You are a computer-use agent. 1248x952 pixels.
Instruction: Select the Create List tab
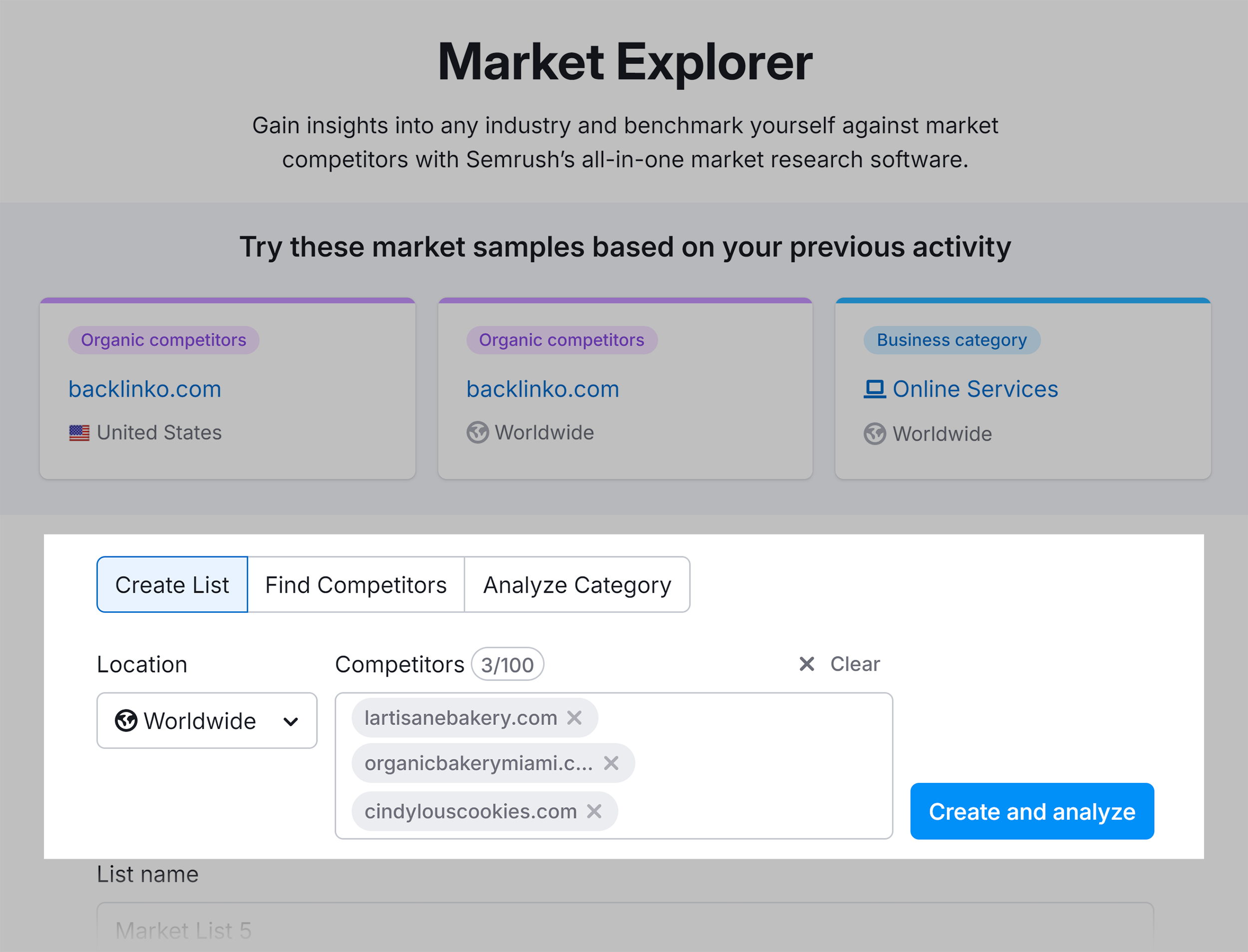[x=172, y=584]
